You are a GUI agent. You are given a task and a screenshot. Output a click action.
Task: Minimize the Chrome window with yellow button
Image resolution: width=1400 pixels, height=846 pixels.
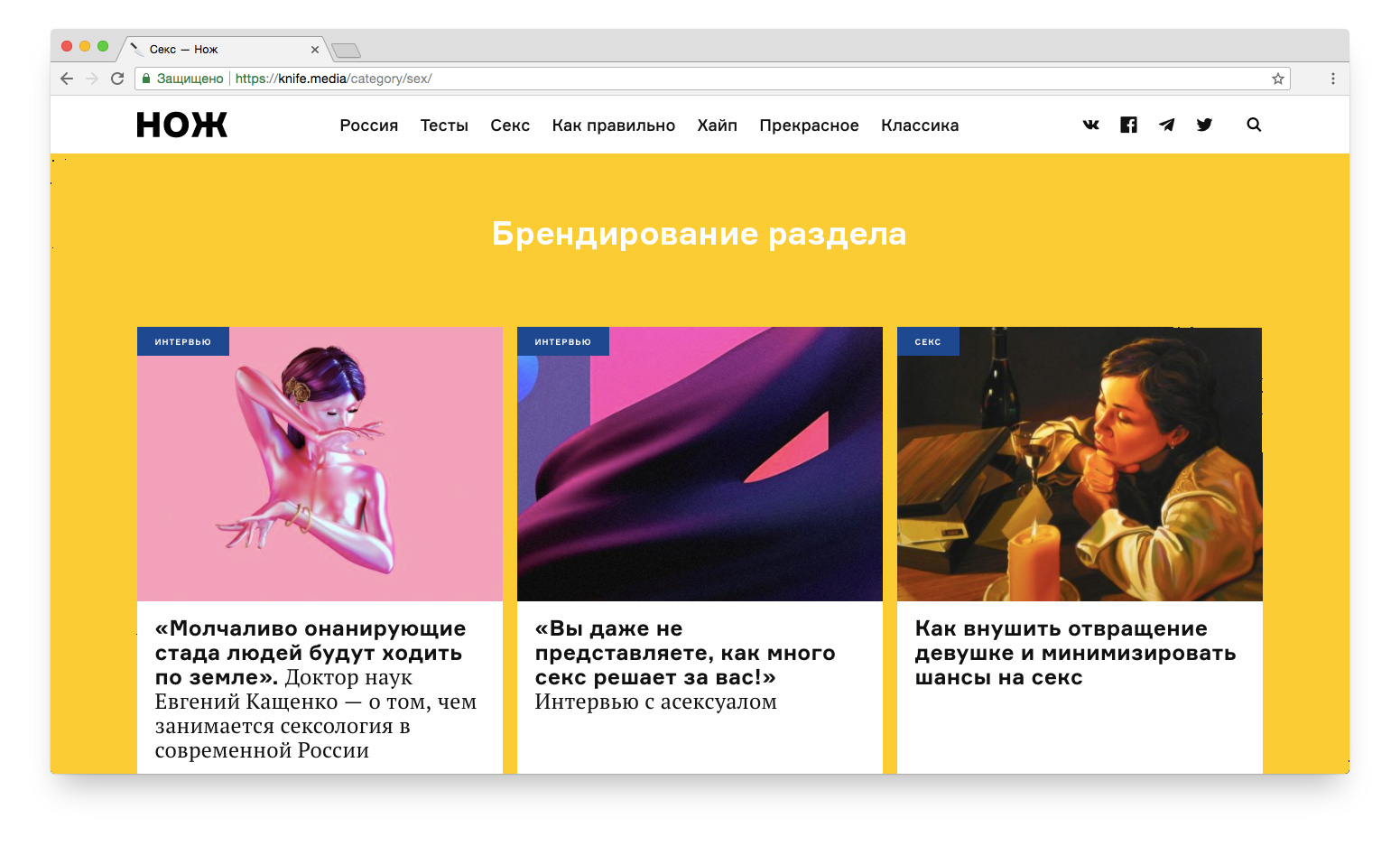(85, 46)
